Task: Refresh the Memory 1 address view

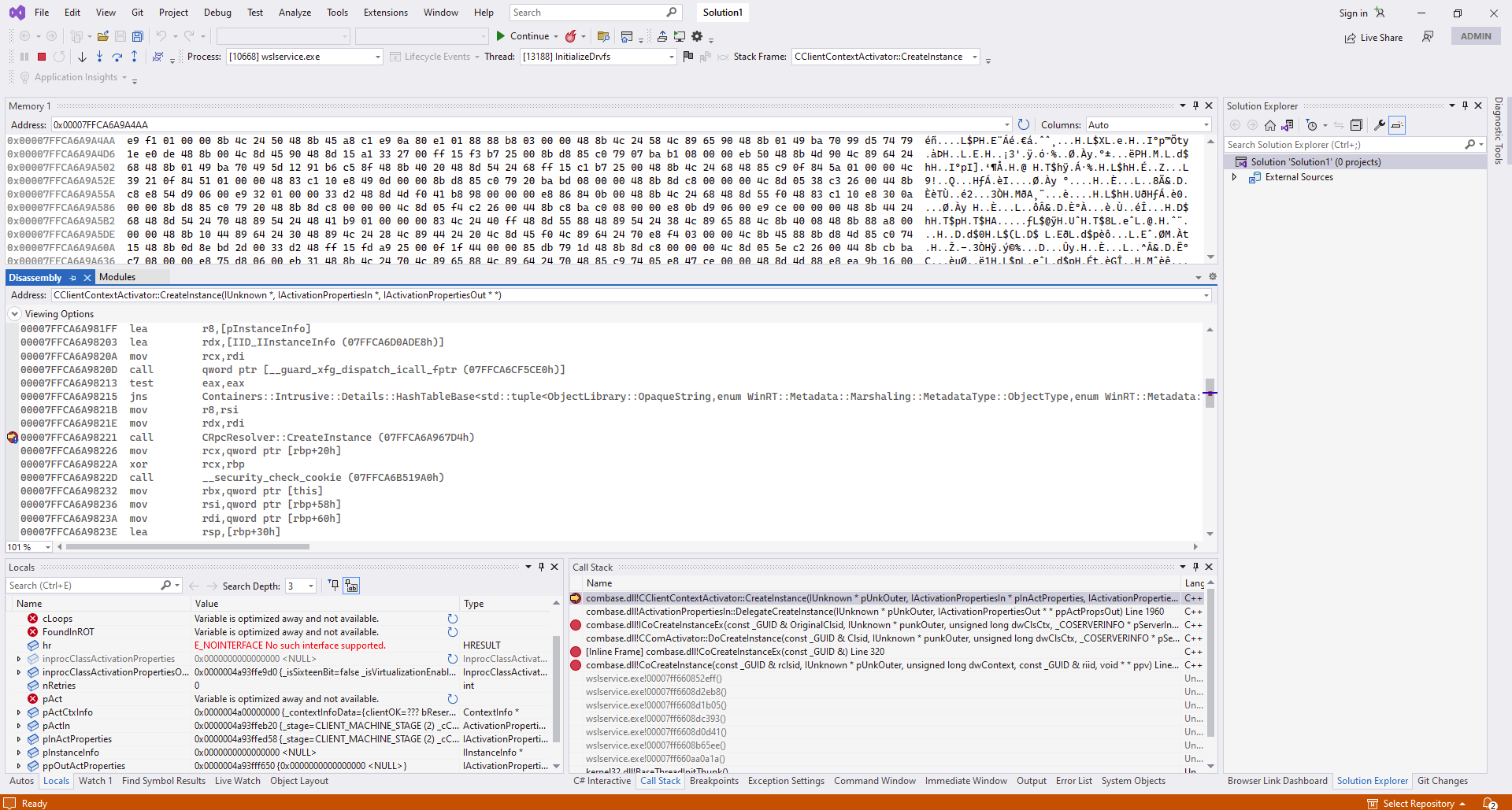Action: click(1023, 124)
